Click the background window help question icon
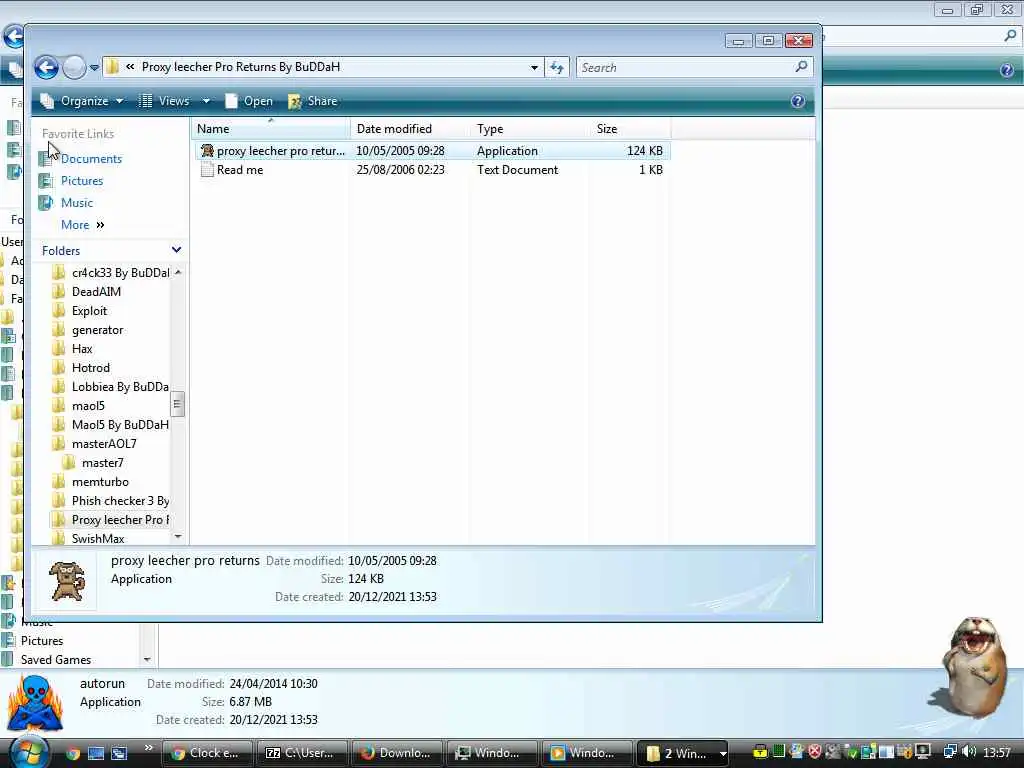The height and width of the screenshot is (768, 1024). (x=1007, y=70)
